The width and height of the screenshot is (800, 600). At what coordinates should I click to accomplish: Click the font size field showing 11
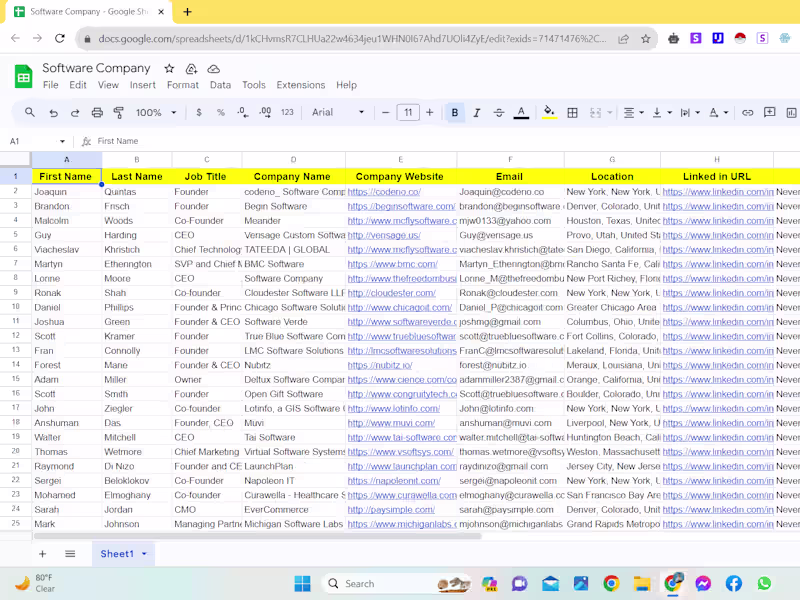pyautogui.click(x=408, y=113)
